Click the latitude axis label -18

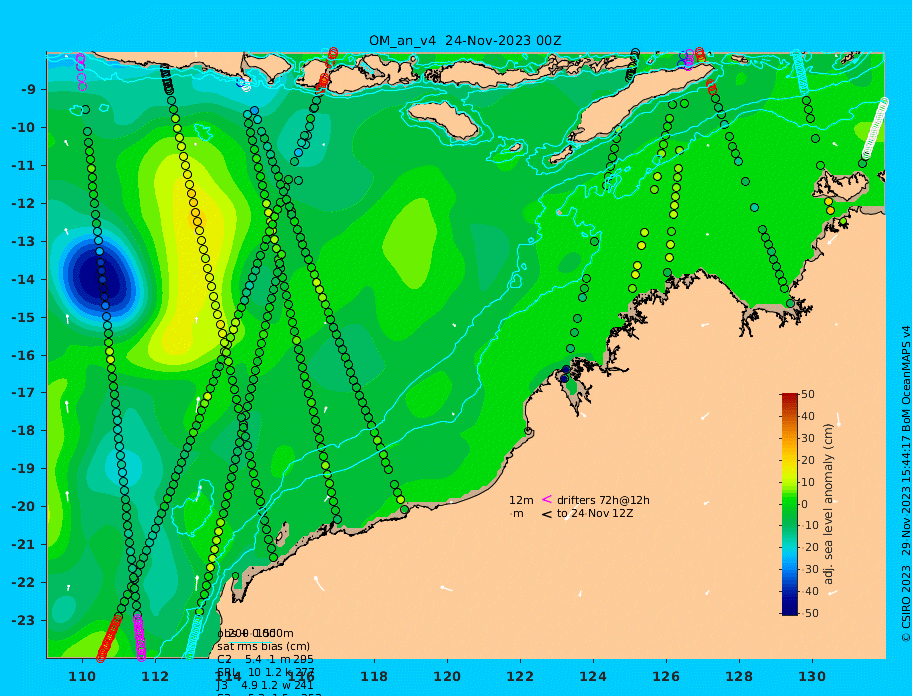click(25, 431)
